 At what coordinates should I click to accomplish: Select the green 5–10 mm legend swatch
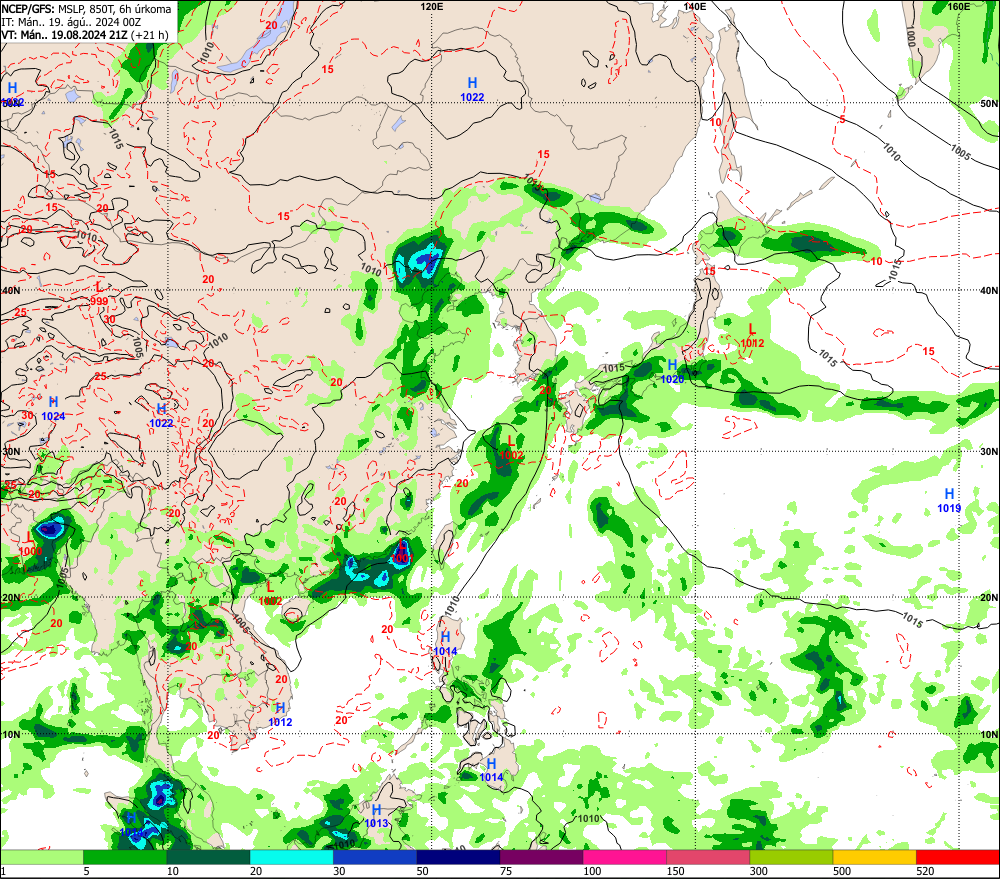[x=125, y=857]
